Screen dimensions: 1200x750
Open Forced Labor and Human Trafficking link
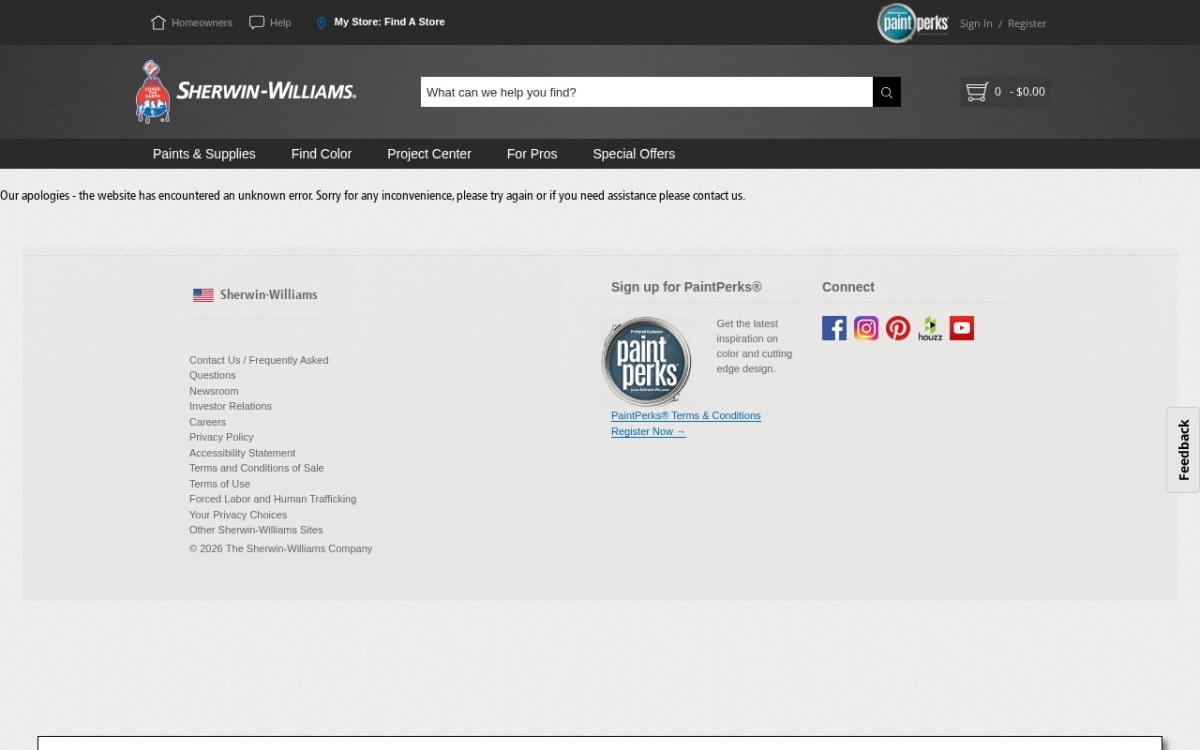click(x=273, y=499)
